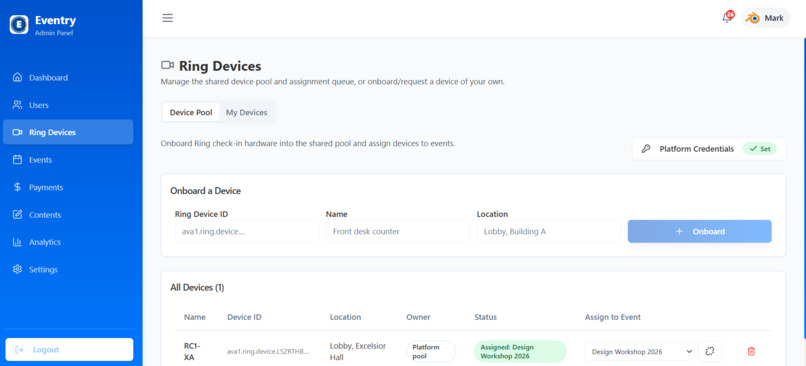Click the Onboard a Device heading
This screenshot has height=366, width=806.
pyautogui.click(x=206, y=191)
